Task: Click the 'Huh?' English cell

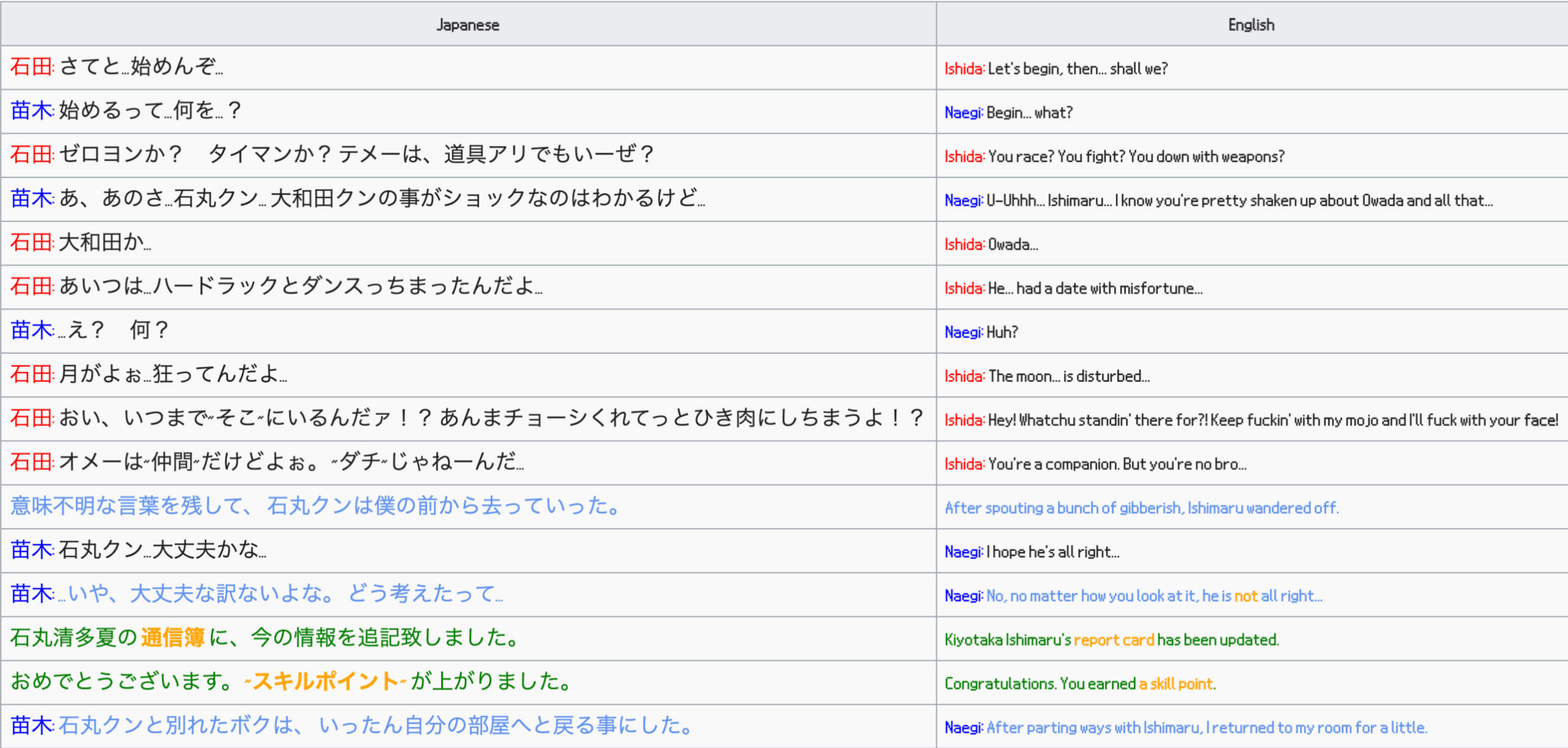Action: [x=1002, y=332]
